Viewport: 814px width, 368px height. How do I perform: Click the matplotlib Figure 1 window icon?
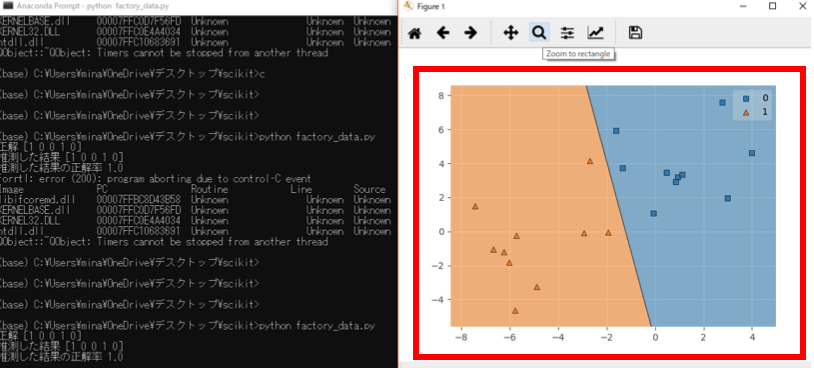coord(408,6)
